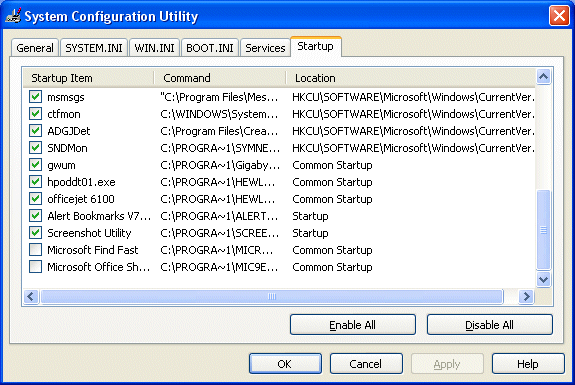Click the Enable All button
This screenshot has height=385, width=575.
[353, 325]
